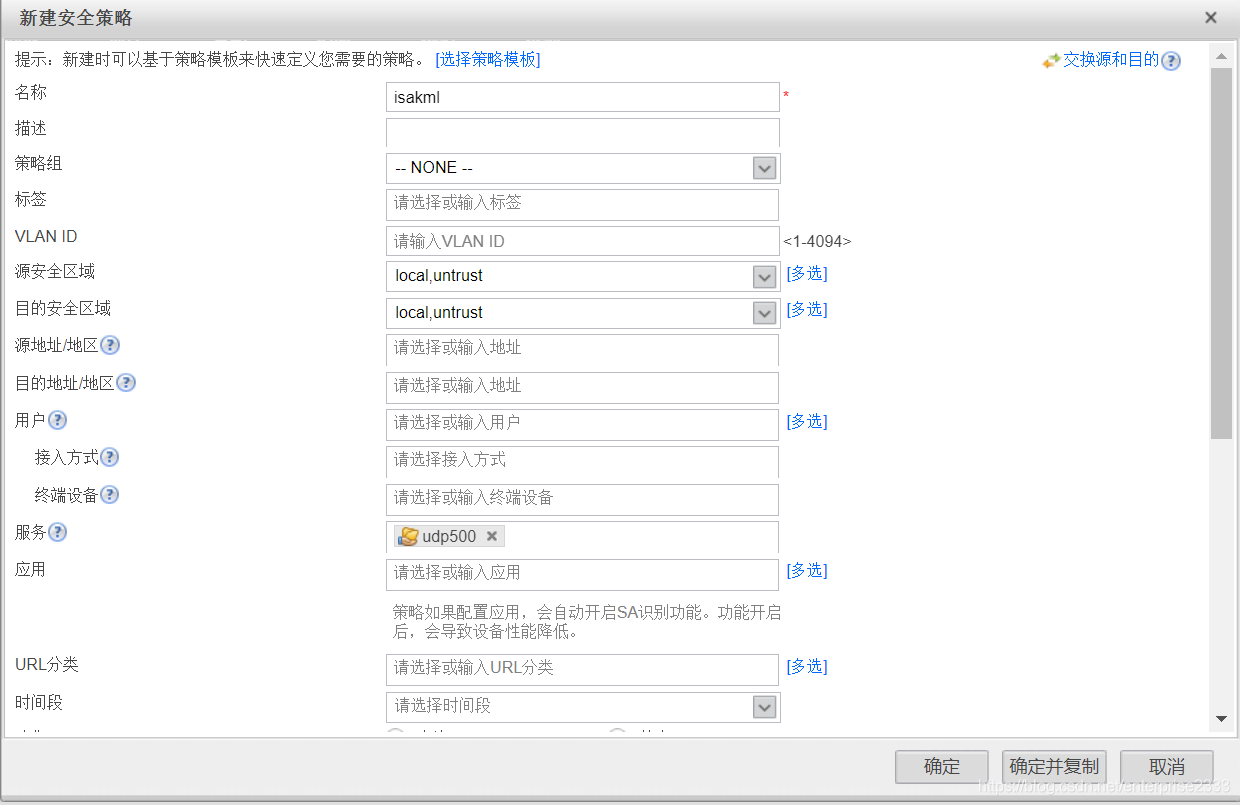Expand the 目的安全区域 dropdown arrow

765,314
